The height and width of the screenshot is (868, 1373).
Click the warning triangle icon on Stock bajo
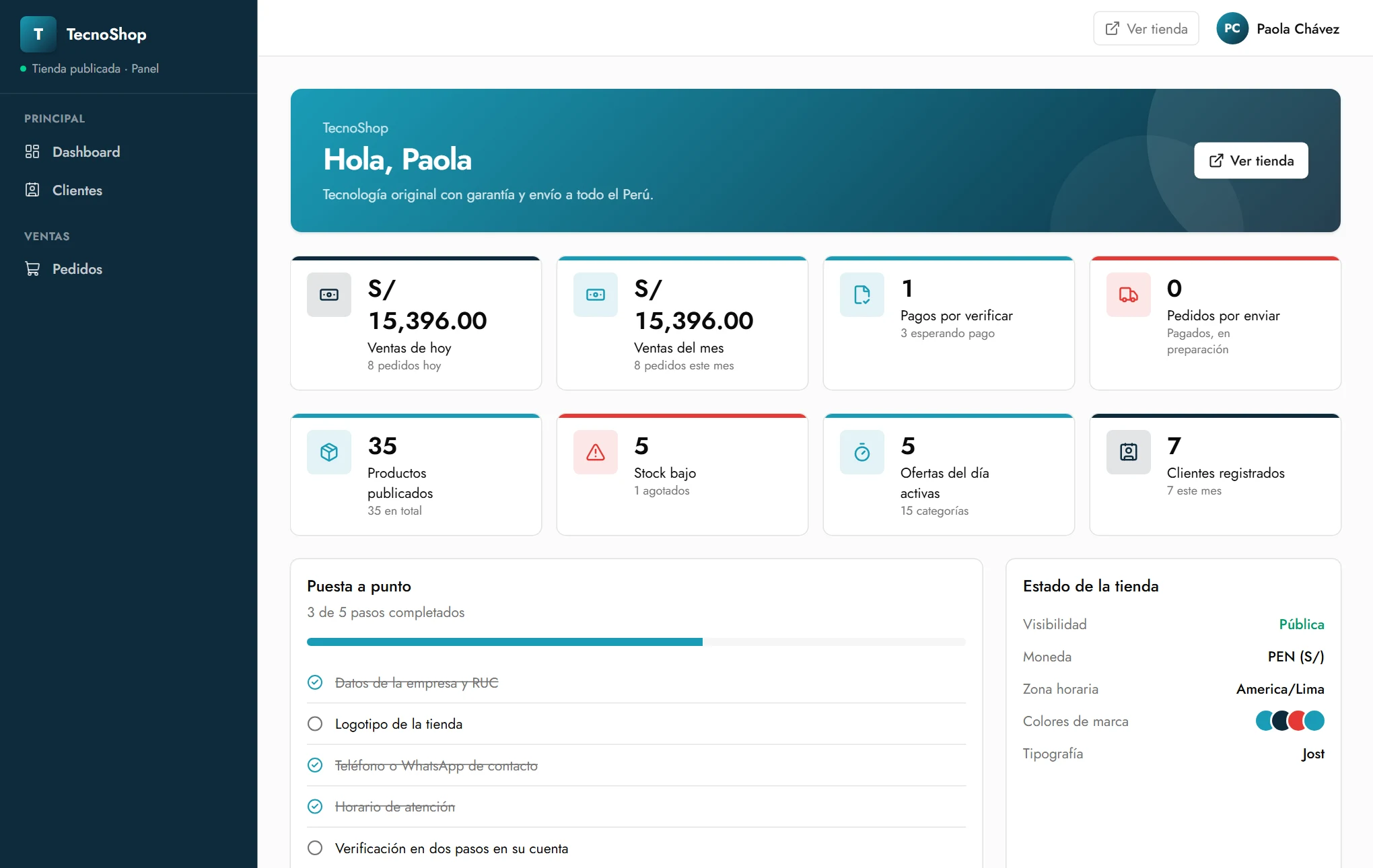coord(596,452)
